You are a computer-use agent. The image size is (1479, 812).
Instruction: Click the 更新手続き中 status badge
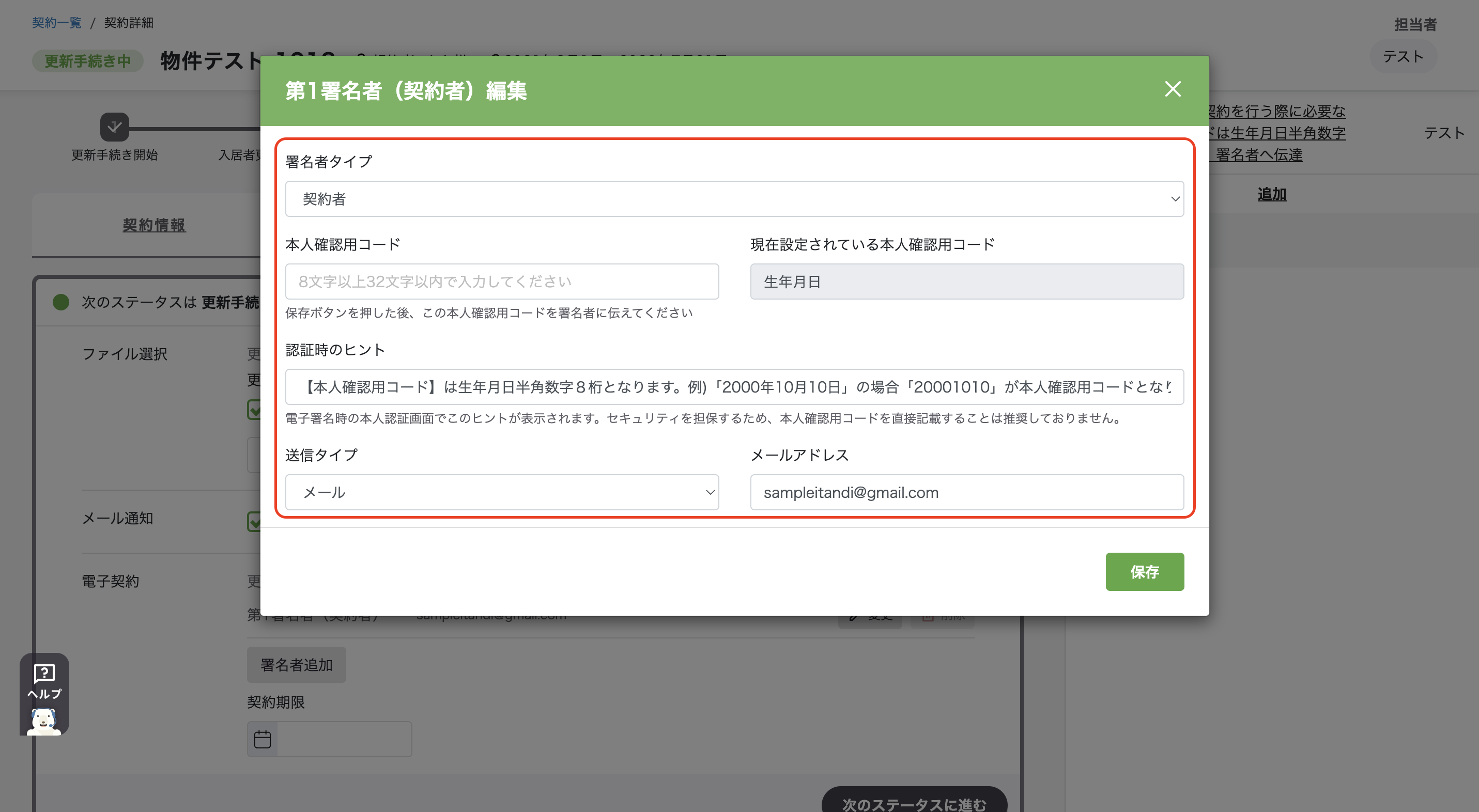pyautogui.click(x=88, y=61)
